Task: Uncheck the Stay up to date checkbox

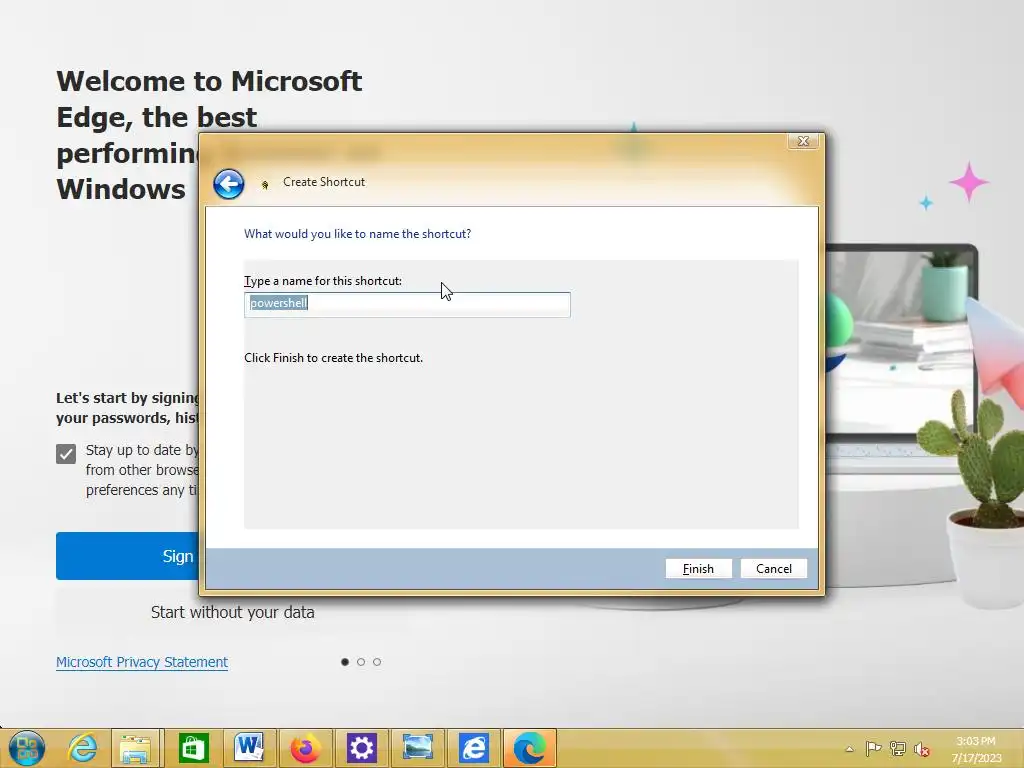Action: pyautogui.click(x=66, y=453)
